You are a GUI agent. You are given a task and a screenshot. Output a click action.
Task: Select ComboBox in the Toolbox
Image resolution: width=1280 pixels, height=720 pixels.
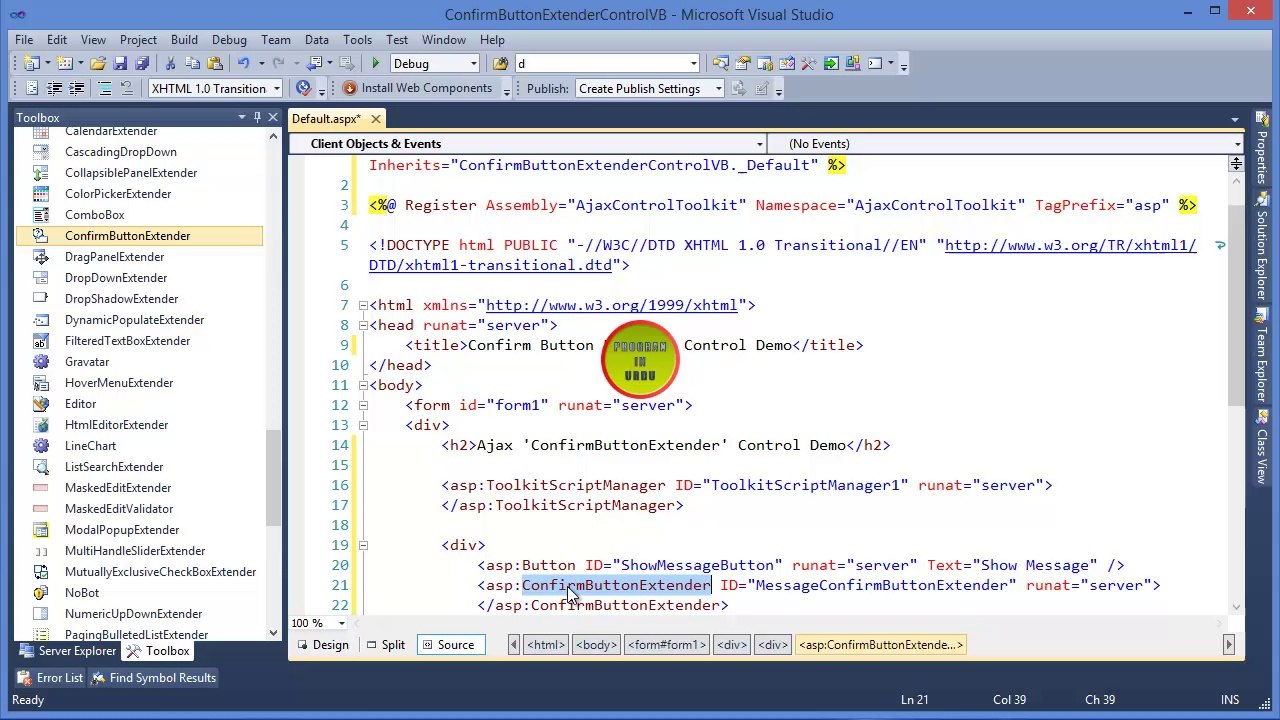tap(95, 215)
